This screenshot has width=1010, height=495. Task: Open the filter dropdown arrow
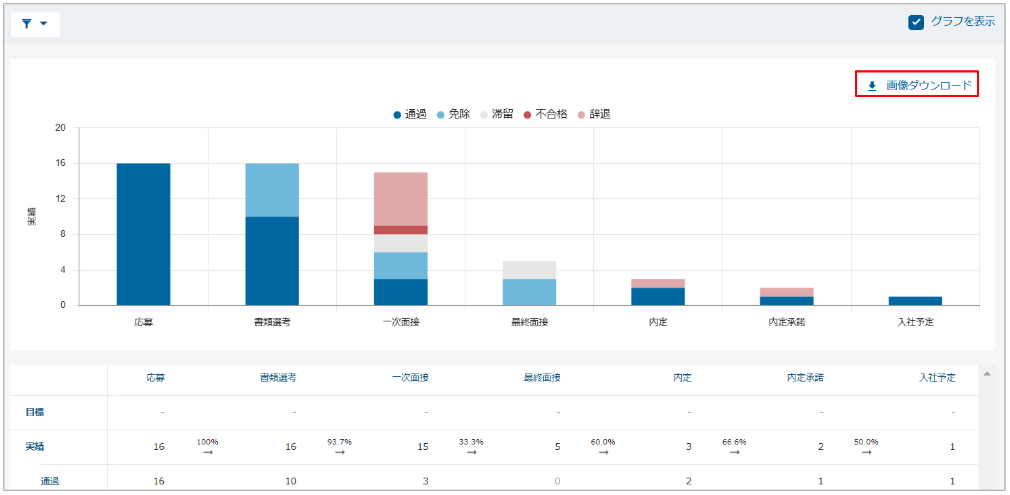tap(44, 24)
